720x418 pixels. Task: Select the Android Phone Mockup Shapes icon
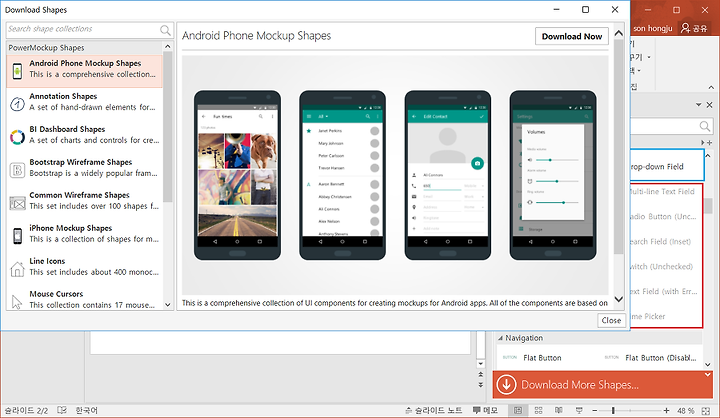click(17, 71)
